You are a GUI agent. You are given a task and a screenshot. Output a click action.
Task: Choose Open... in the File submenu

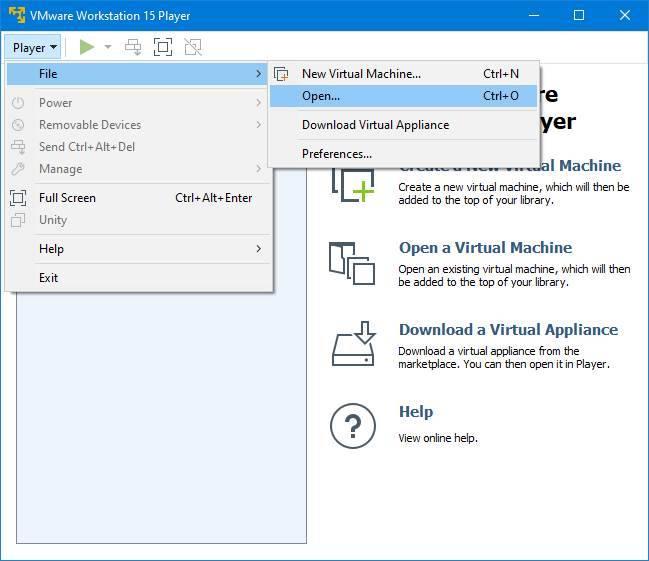404,96
